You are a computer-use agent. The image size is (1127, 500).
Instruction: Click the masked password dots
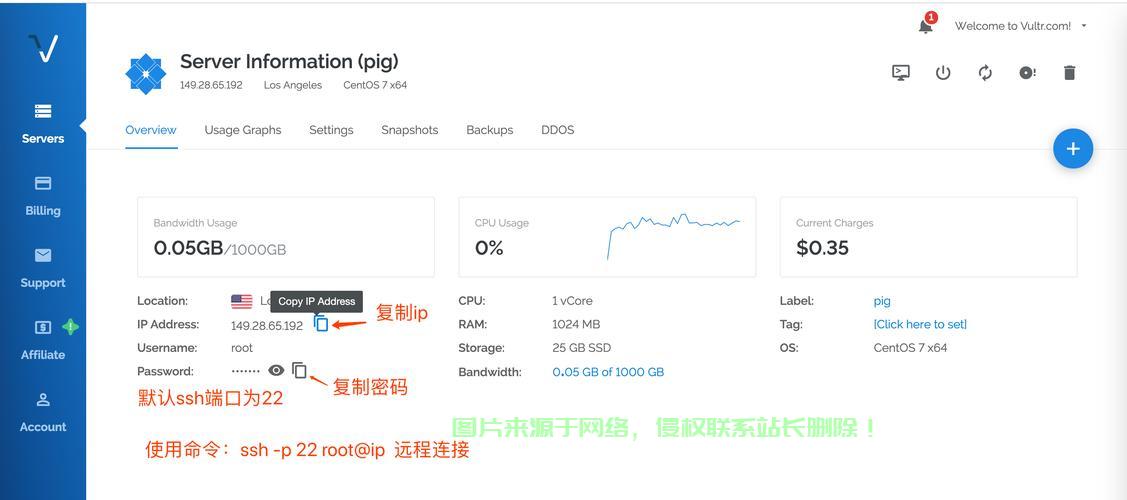tap(246, 371)
